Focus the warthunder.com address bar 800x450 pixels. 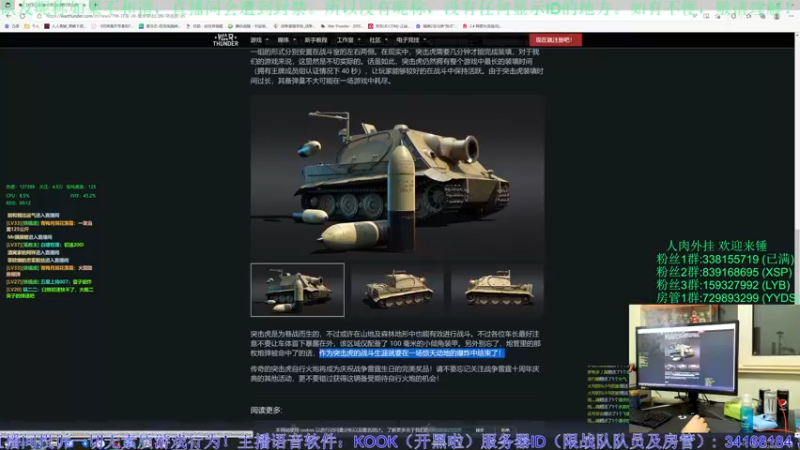[x=357, y=16]
